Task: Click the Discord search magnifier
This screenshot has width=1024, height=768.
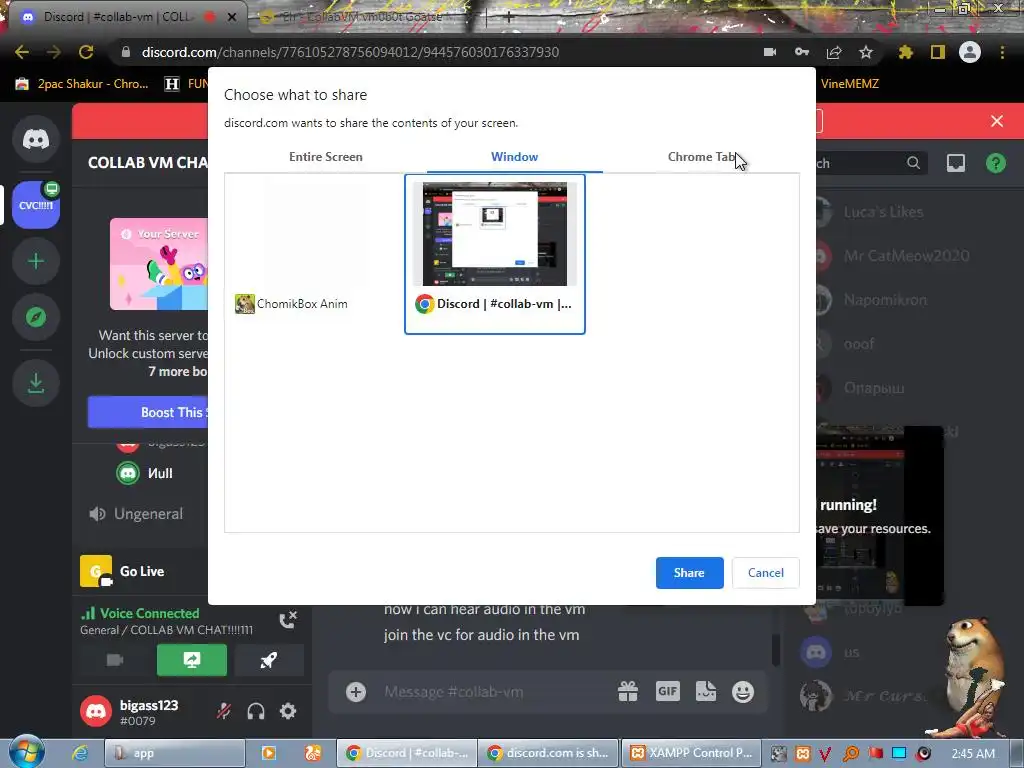Action: [914, 163]
